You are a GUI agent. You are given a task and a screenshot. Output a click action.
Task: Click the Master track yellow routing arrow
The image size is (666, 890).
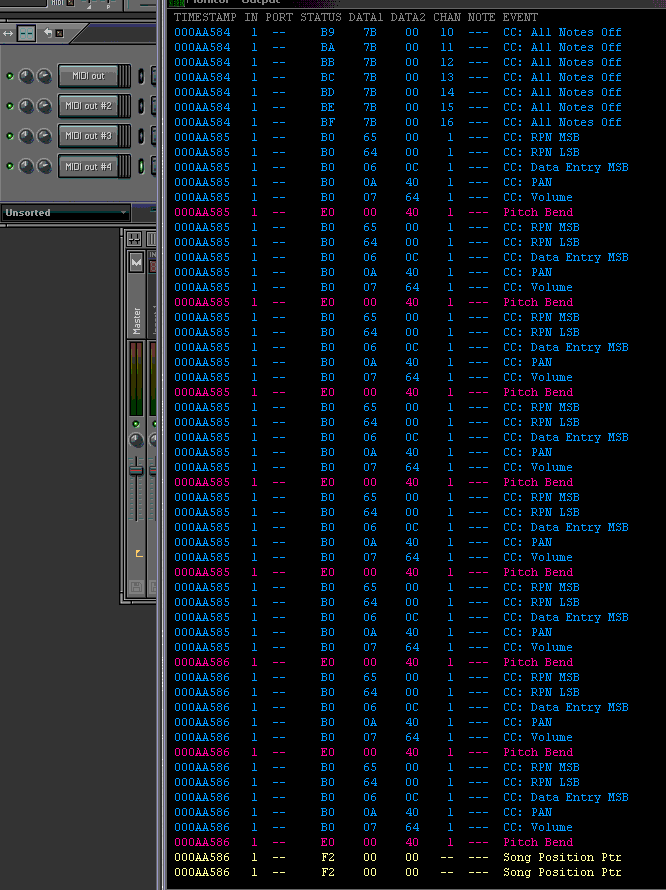click(x=139, y=553)
